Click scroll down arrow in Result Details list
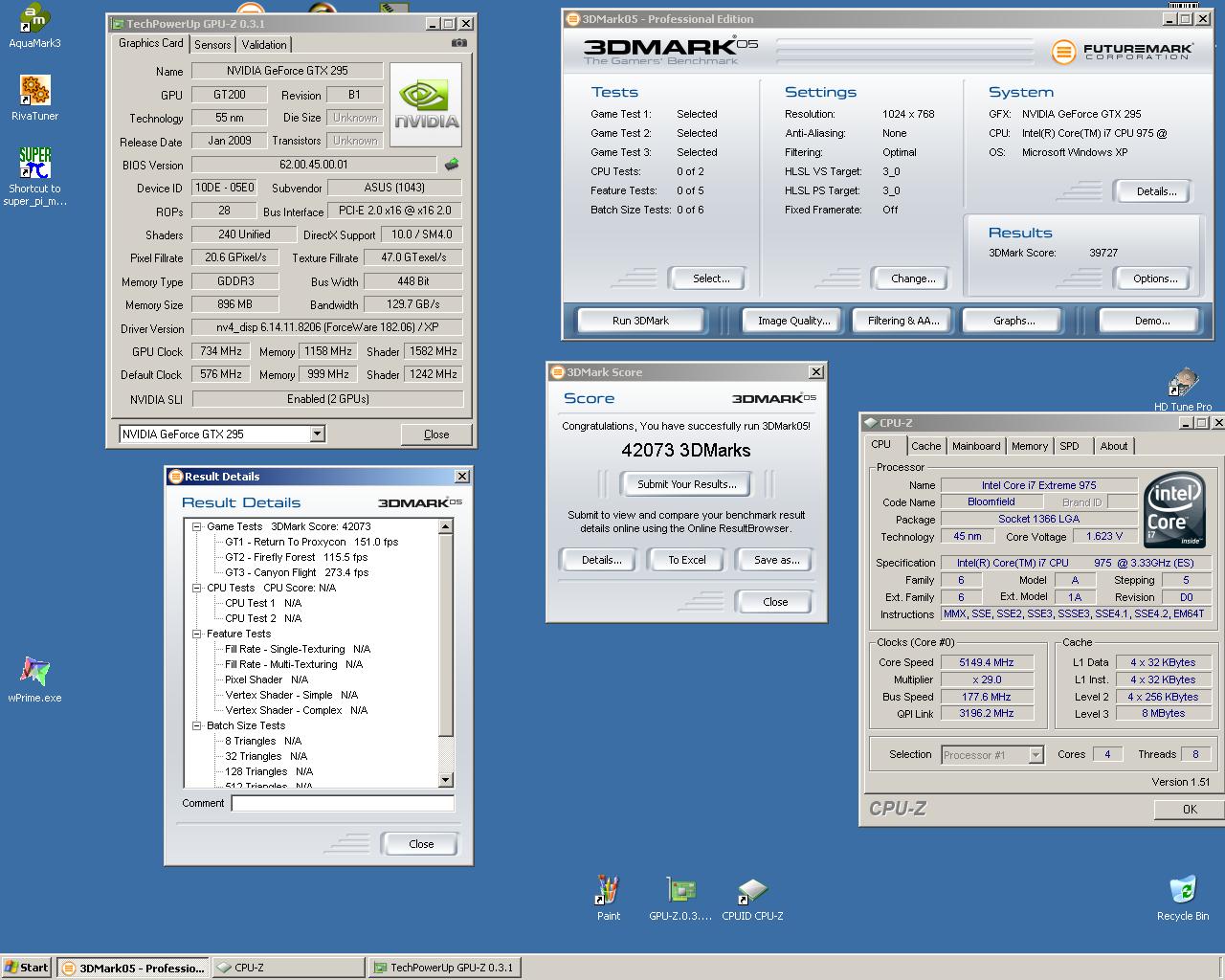 445,780
